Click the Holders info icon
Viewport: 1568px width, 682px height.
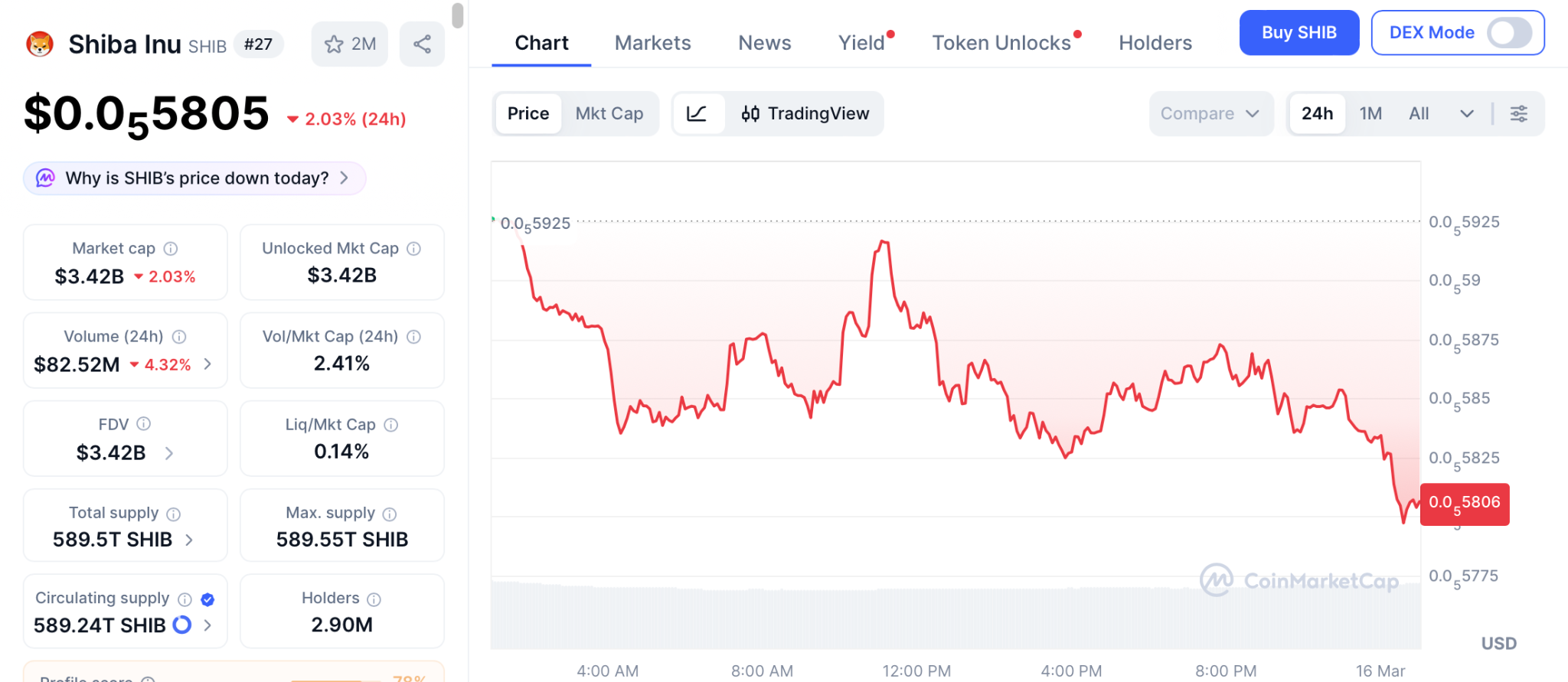pos(374,599)
